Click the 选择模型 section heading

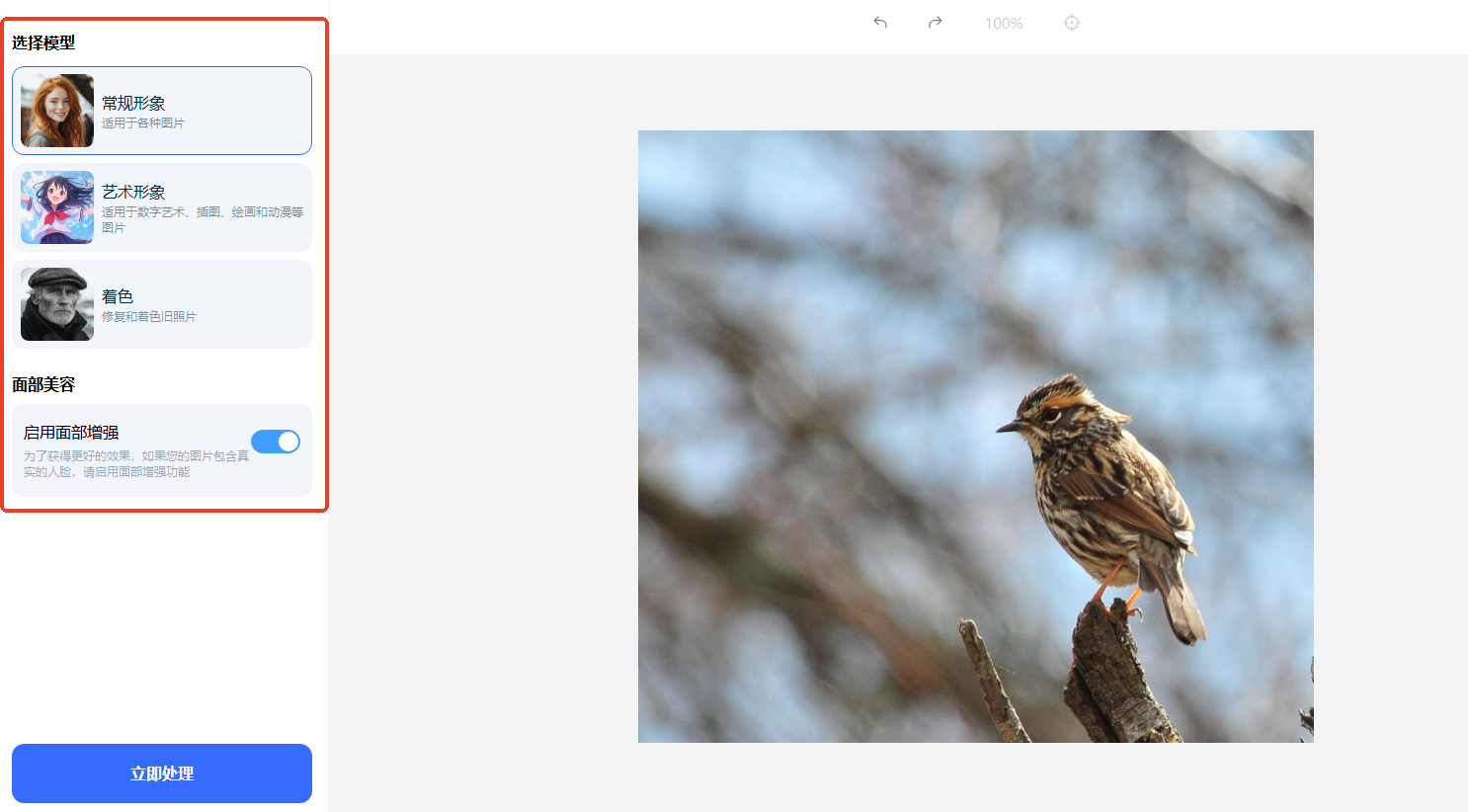coord(43,42)
